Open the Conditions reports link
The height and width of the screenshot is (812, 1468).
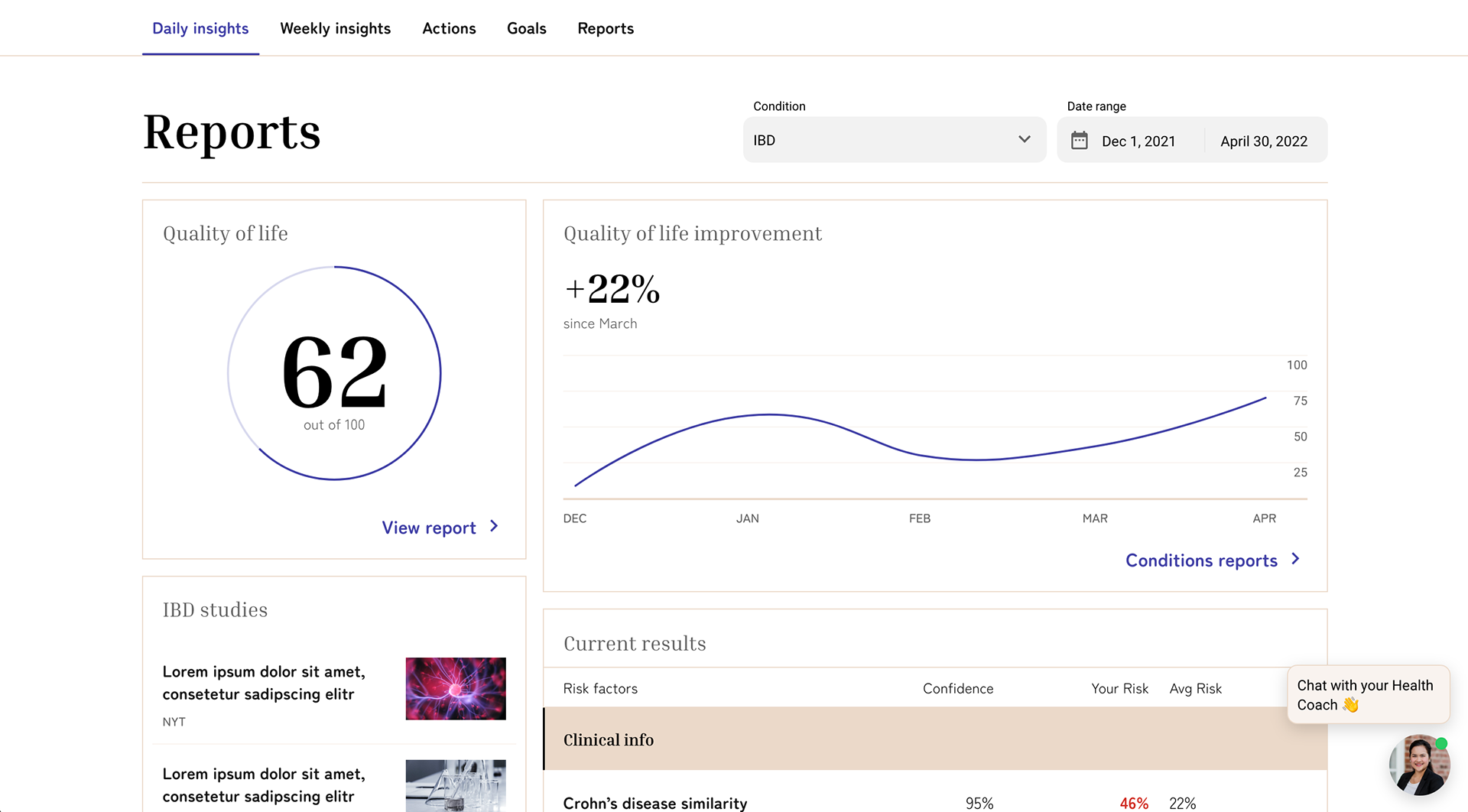coord(1201,560)
